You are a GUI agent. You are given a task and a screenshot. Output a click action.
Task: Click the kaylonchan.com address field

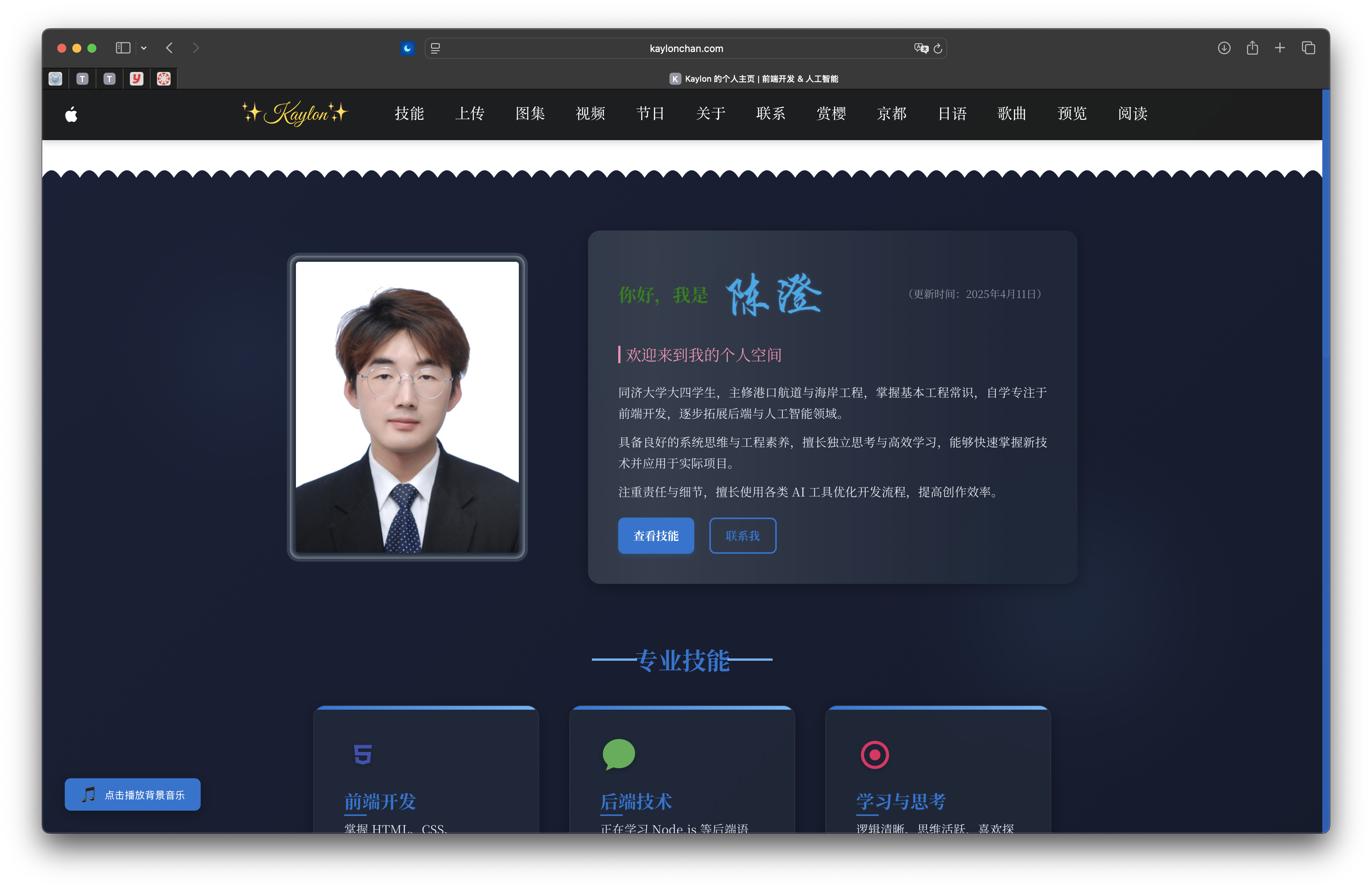(x=686, y=49)
